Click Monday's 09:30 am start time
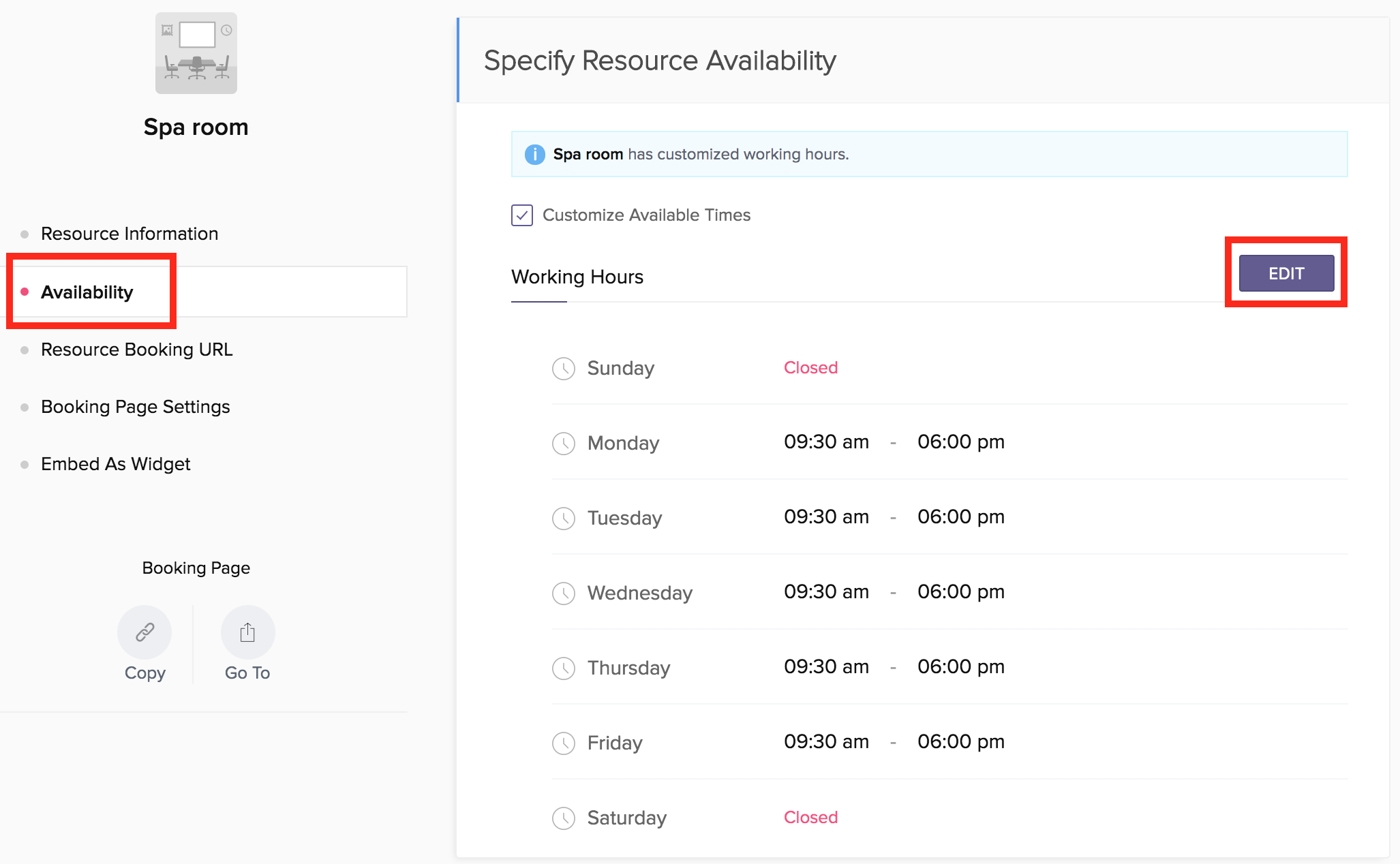 [x=826, y=442]
